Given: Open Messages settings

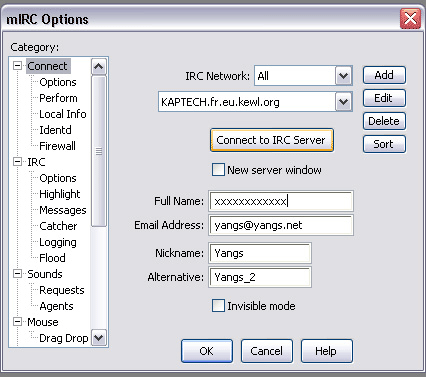Looking at the screenshot, I should pyautogui.click(x=63, y=210).
